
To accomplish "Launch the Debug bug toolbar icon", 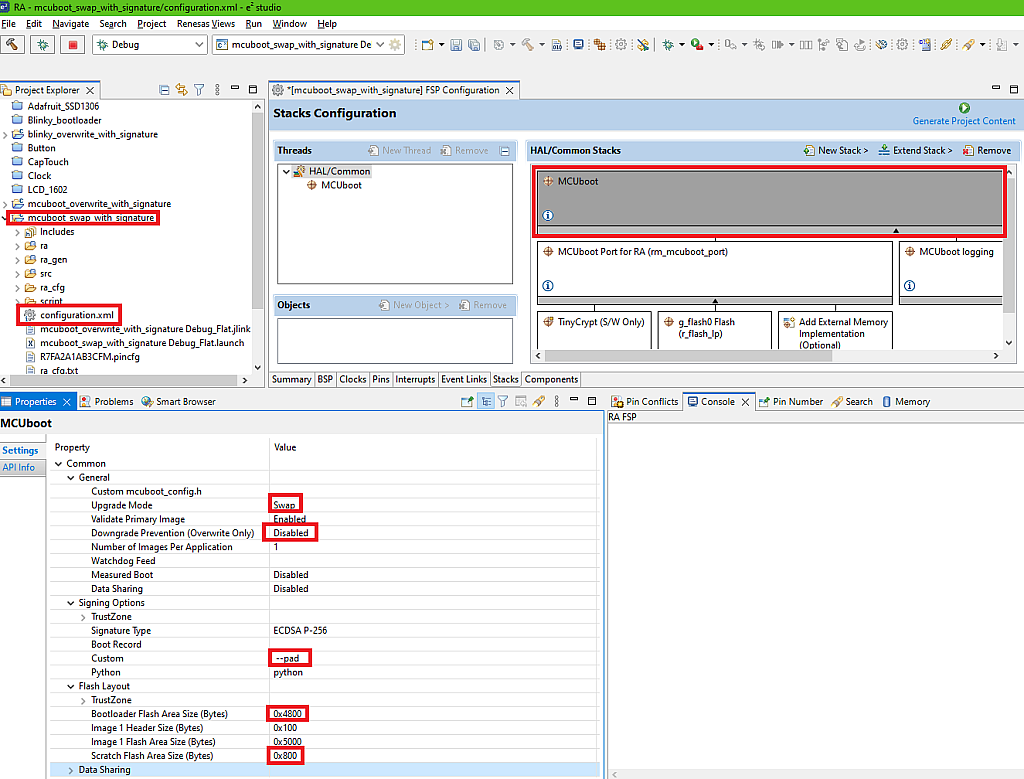I will [x=41, y=45].
